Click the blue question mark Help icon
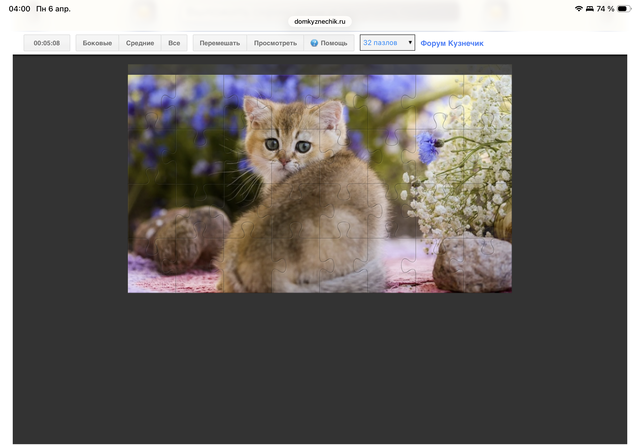 314,44
